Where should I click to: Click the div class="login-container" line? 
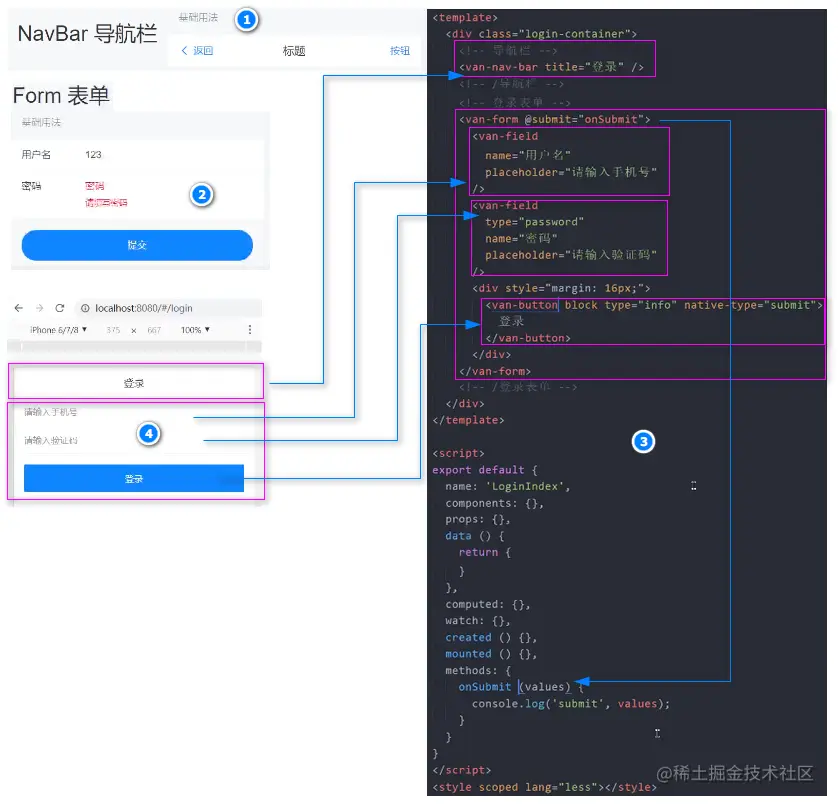pos(541,34)
